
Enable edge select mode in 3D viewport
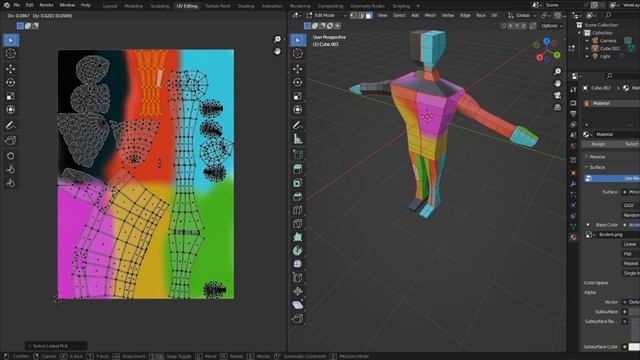(361, 16)
